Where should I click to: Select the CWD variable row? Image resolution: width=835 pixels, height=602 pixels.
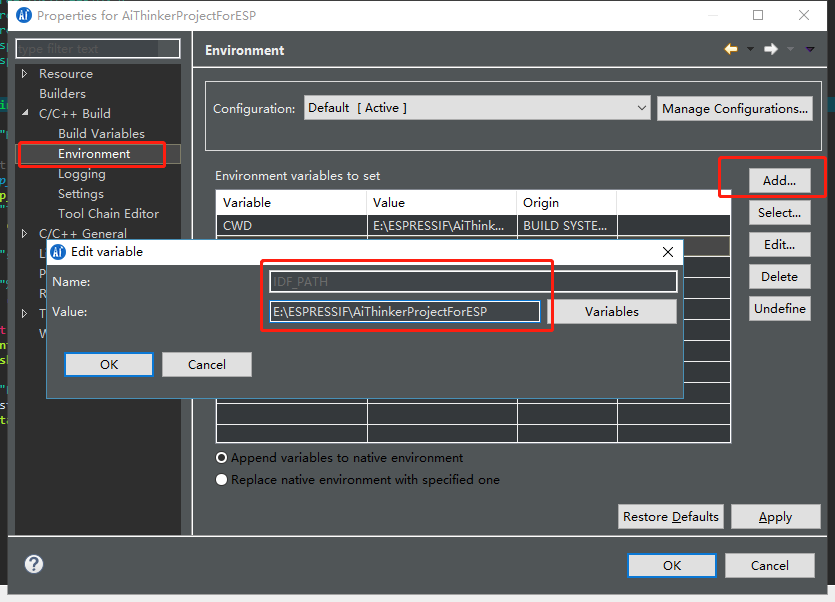[473, 225]
